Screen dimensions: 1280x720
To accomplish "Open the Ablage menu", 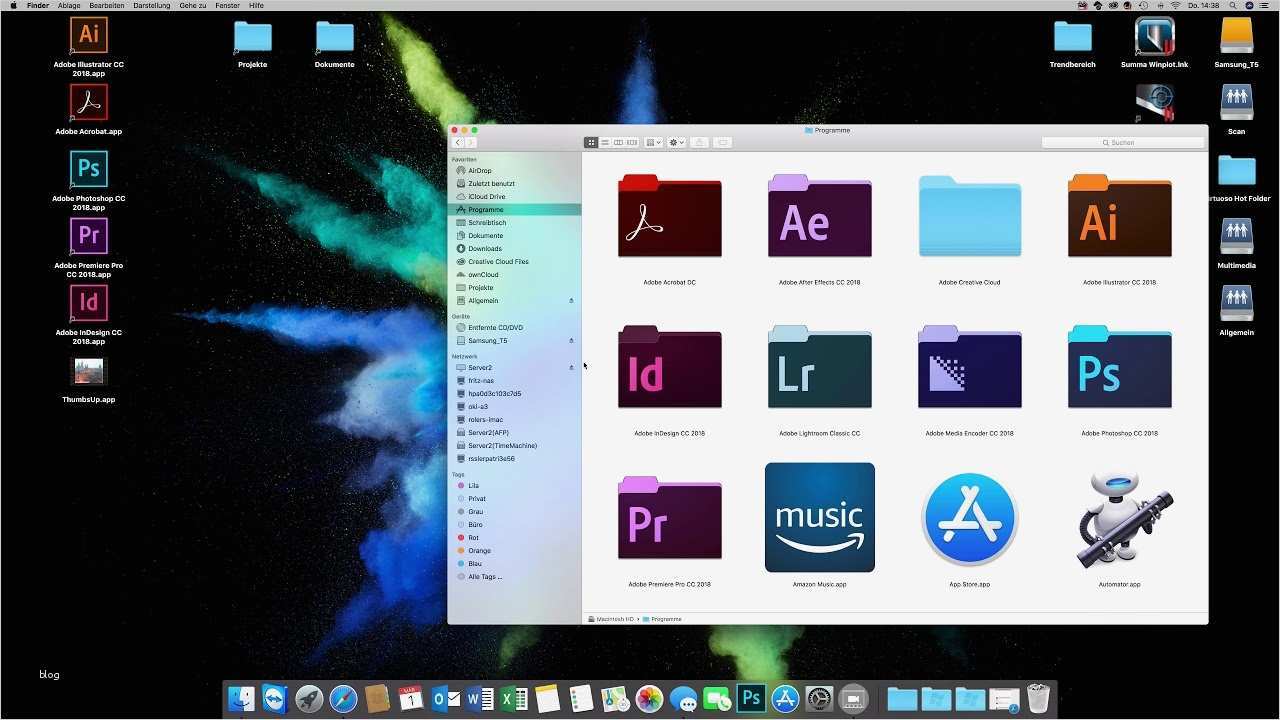I will coord(69,6).
